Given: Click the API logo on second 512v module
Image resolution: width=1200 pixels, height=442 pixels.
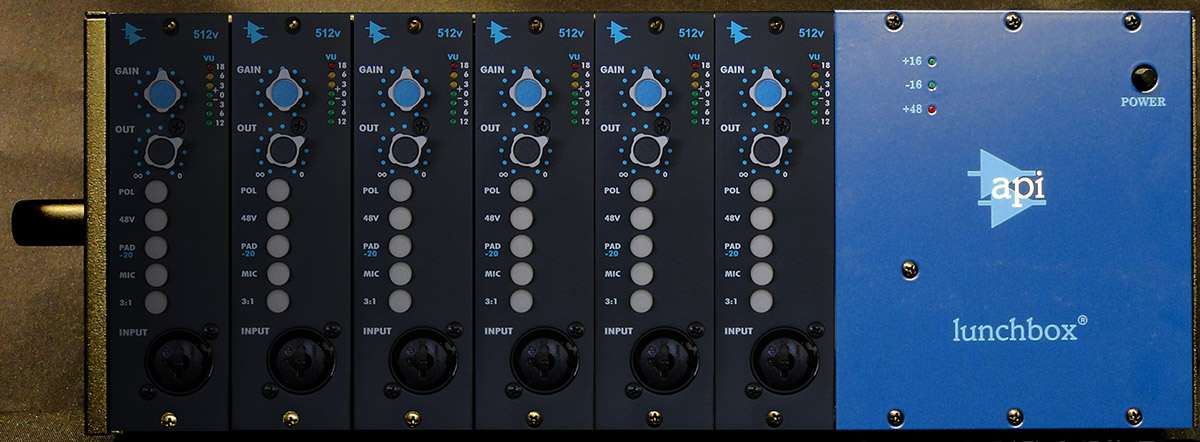Looking at the screenshot, I should [x=255, y=32].
